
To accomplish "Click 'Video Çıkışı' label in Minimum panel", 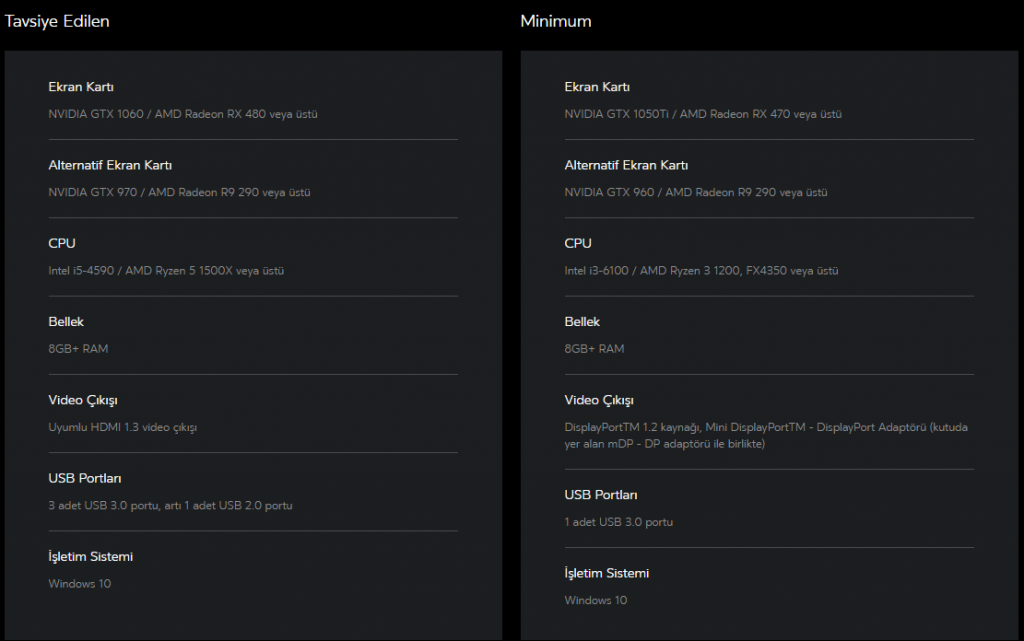I will [x=599, y=400].
